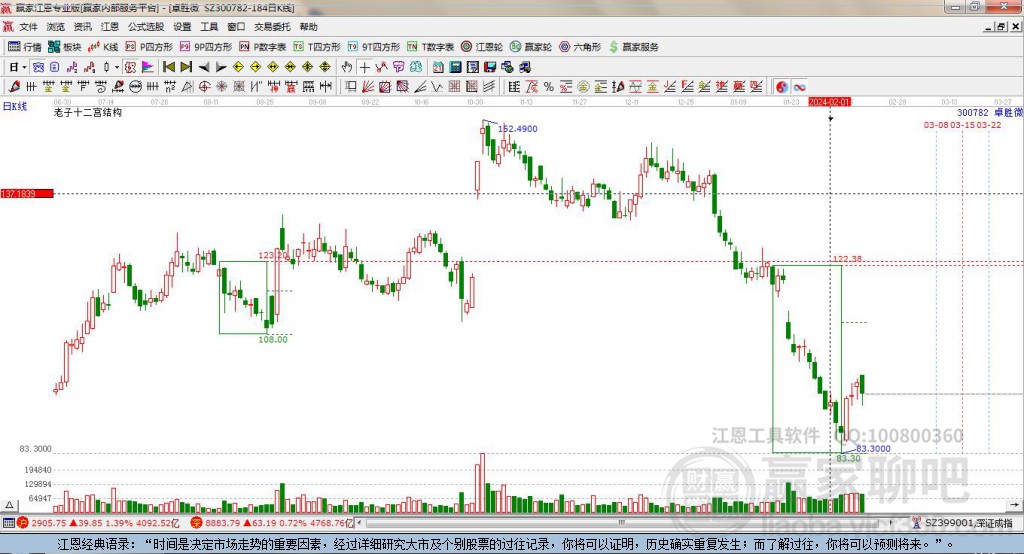Click the 沪 Shanghai index badge

[23, 523]
